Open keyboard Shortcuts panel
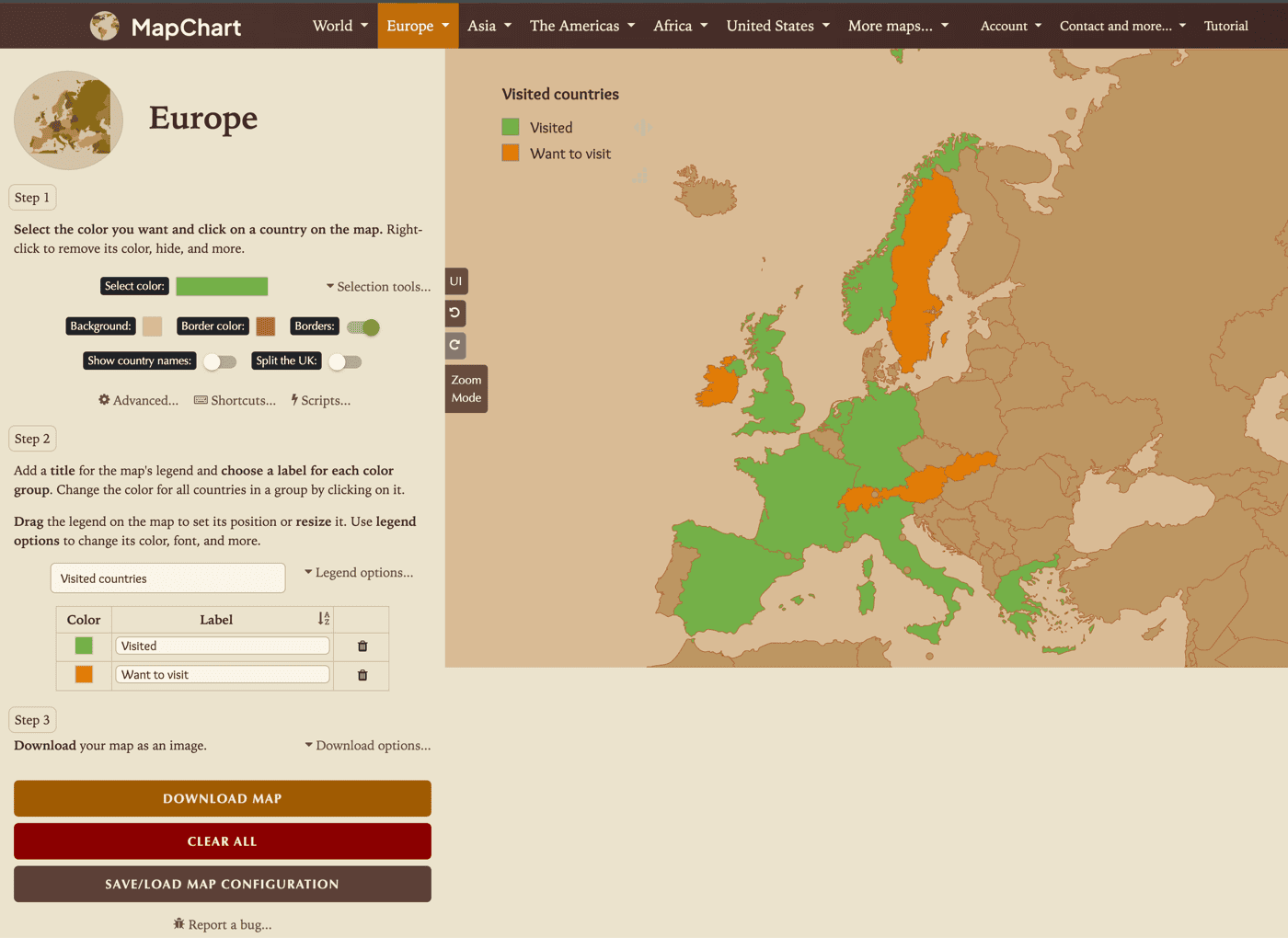Viewport: 1288px width, 938px height. pyautogui.click(x=235, y=400)
